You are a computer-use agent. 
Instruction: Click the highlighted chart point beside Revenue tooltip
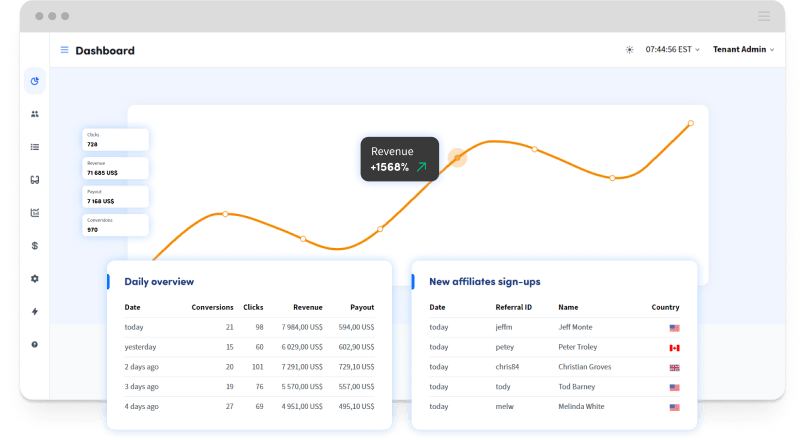[x=457, y=158]
